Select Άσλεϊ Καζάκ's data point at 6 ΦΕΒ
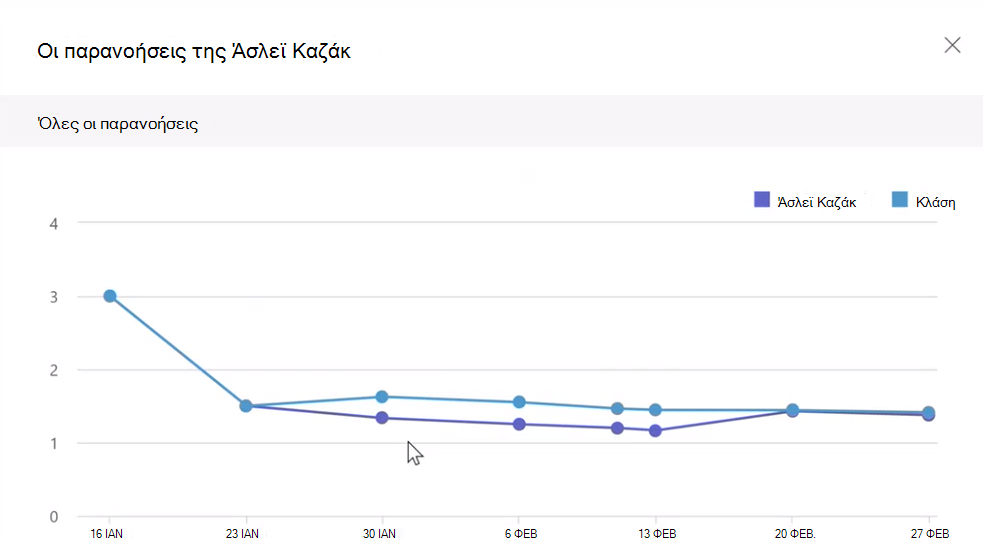This screenshot has height=554, width=983. [519, 424]
